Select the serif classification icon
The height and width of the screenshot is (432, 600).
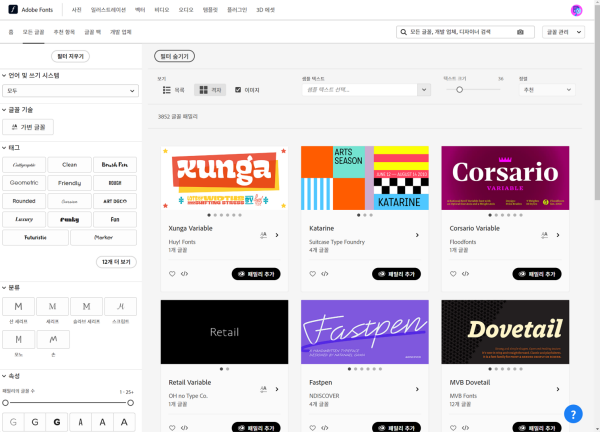click(x=52, y=306)
